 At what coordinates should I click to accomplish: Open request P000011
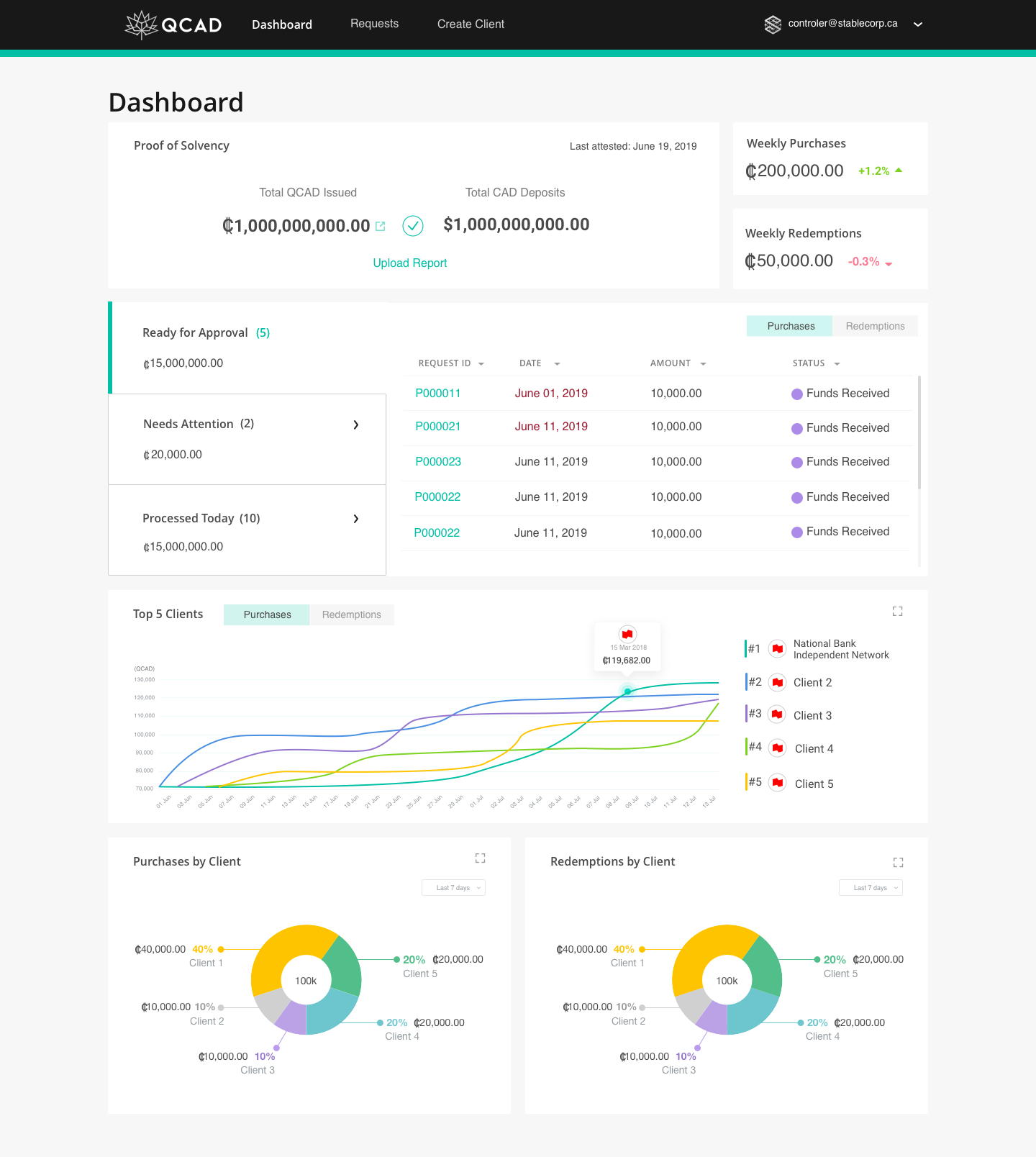[x=437, y=394]
